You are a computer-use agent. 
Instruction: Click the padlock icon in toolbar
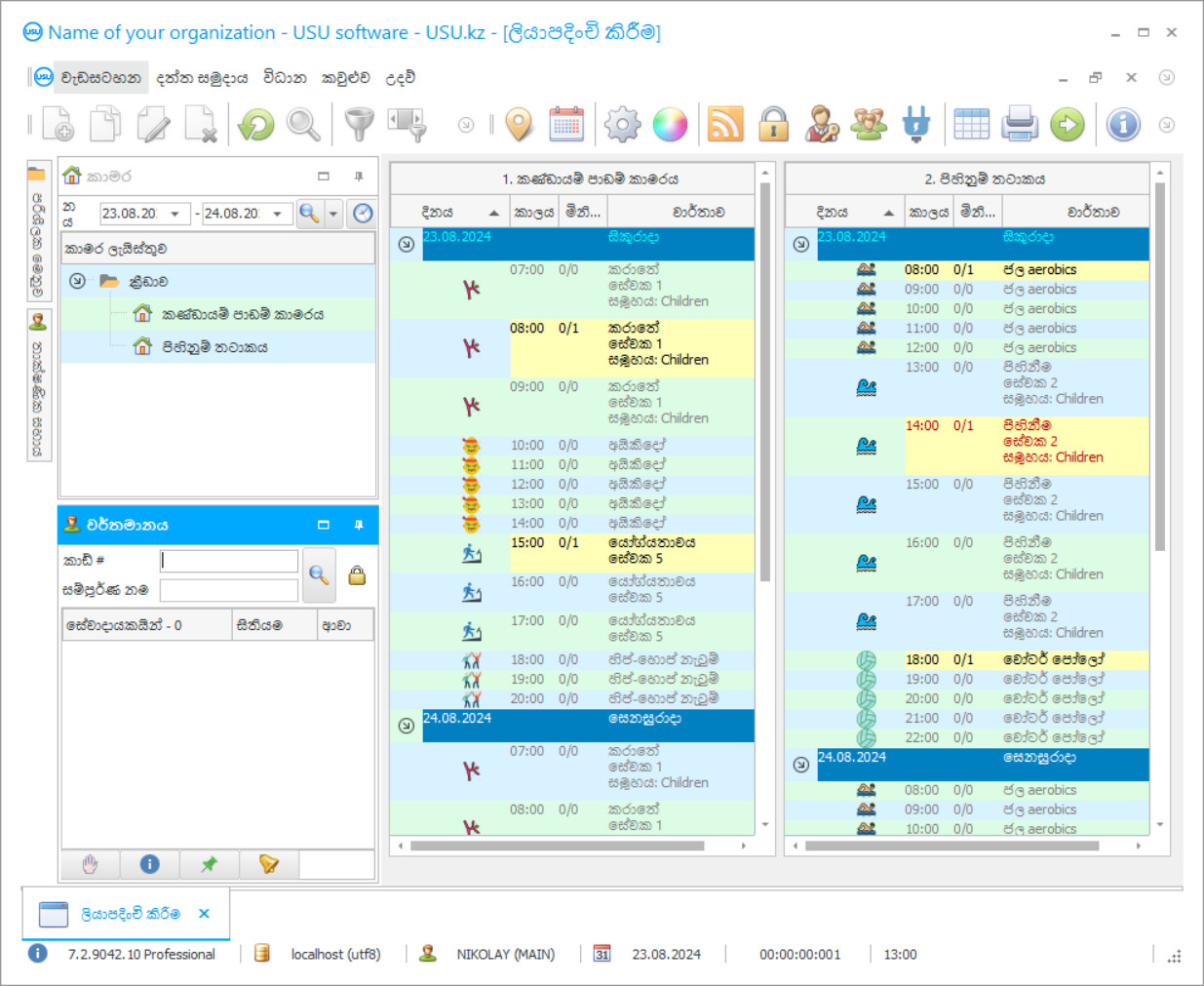click(774, 125)
